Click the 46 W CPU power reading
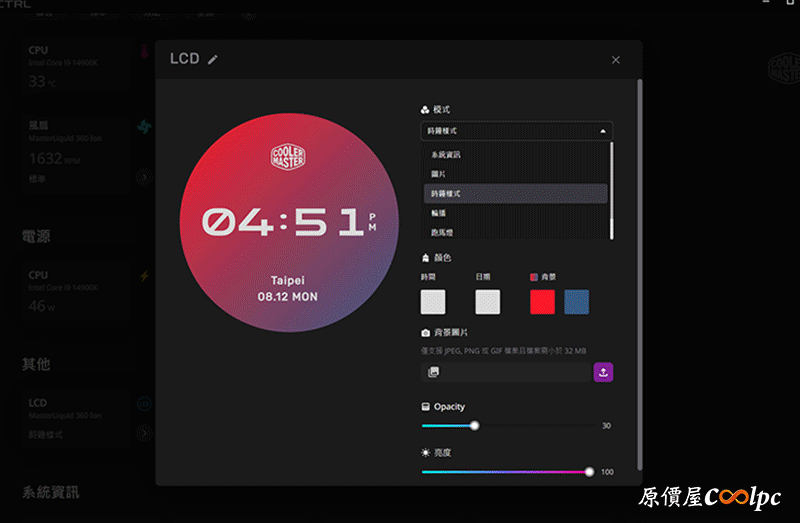Image resolution: width=800 pixels, height=523 pixels. [x=42, y=306]
